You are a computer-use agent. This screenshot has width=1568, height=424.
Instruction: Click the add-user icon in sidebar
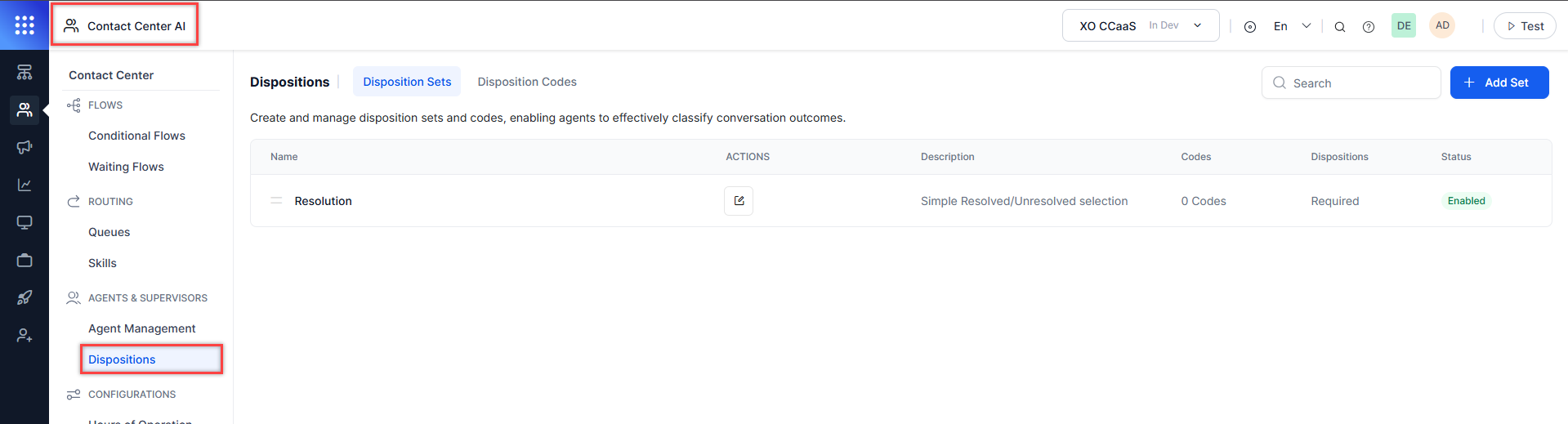click(x=25, y=335)
